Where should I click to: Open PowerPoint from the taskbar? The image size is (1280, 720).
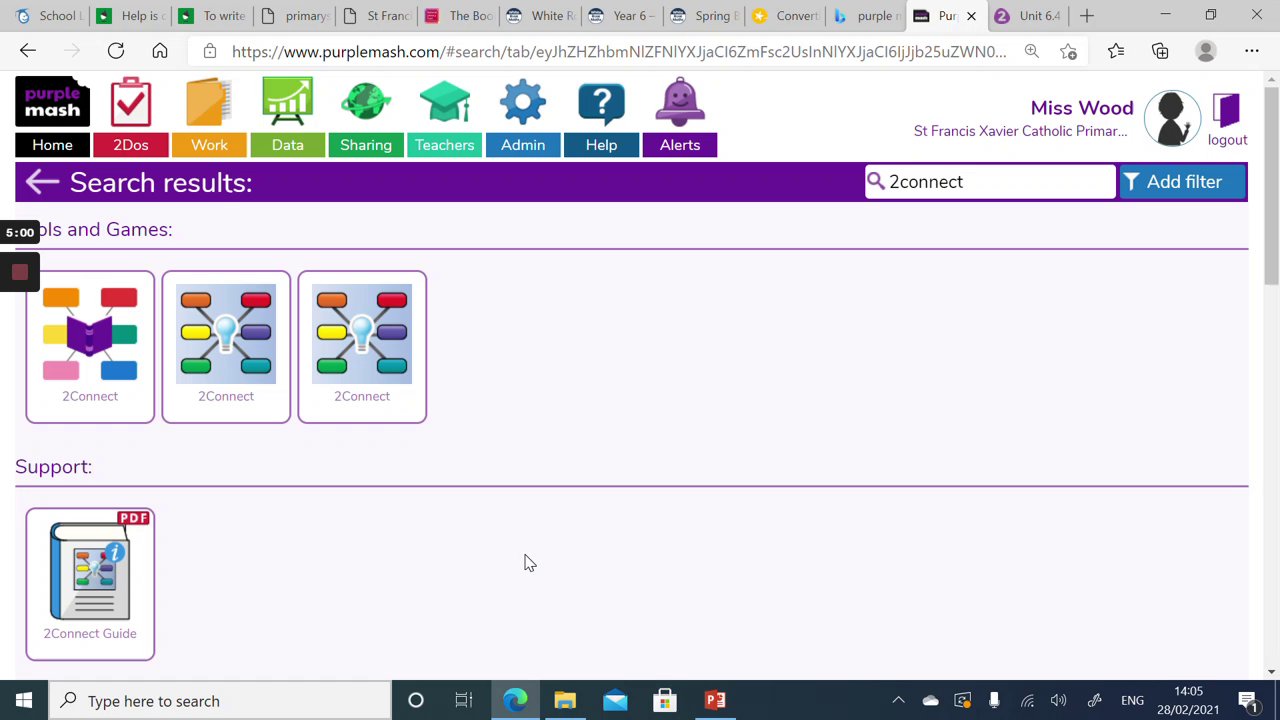pyautogui.click(x=715, y=701)
